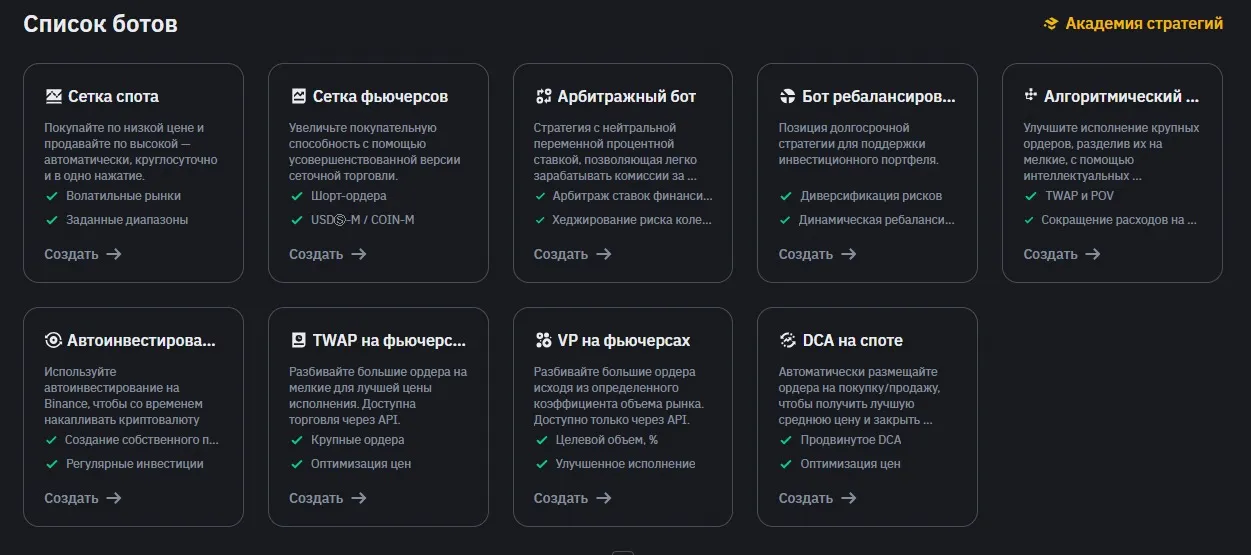The height and width of the screenshot is (555, 1251).
Task: Click the VP на фьючерсах icon
Action: pos(543,340)
